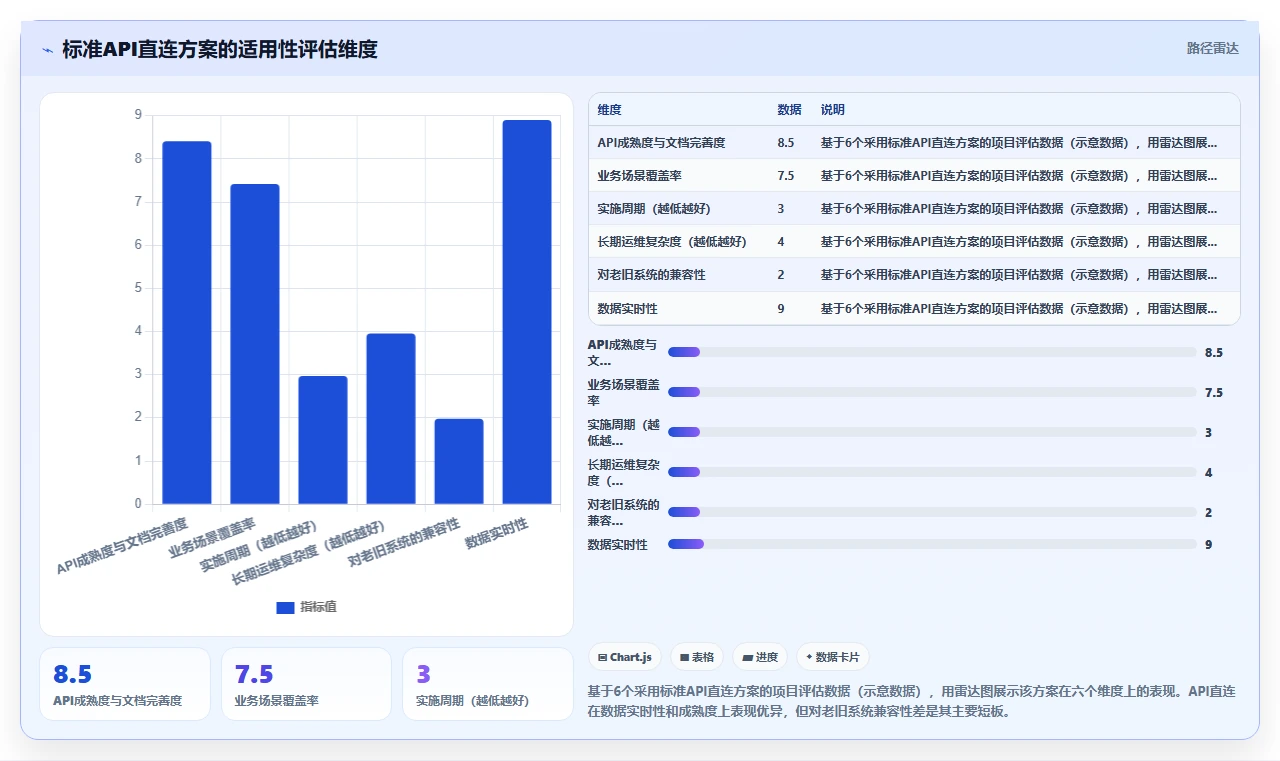
Task: Select the 表格 tag chip
Action: (x=697, y=657)
